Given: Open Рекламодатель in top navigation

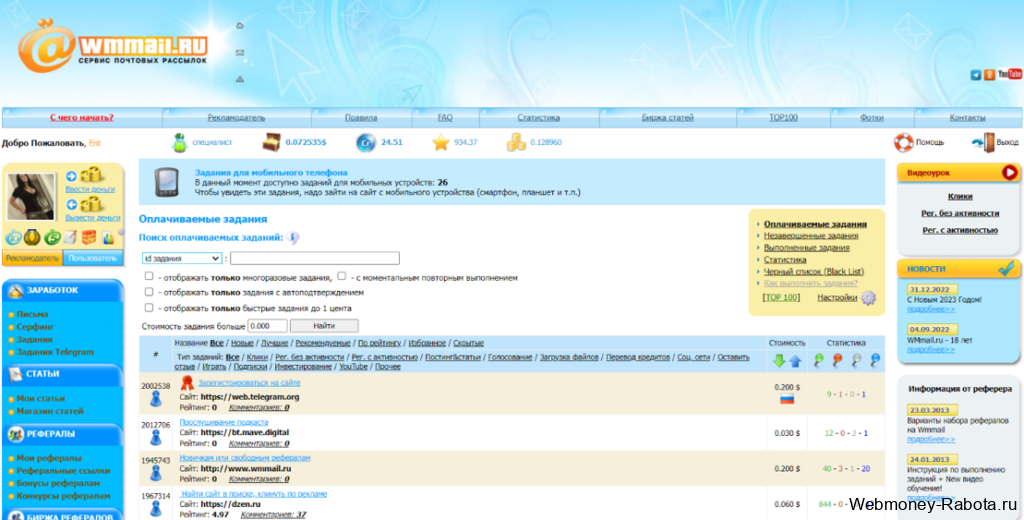Looking at the screenshot, I should (236, 118).
